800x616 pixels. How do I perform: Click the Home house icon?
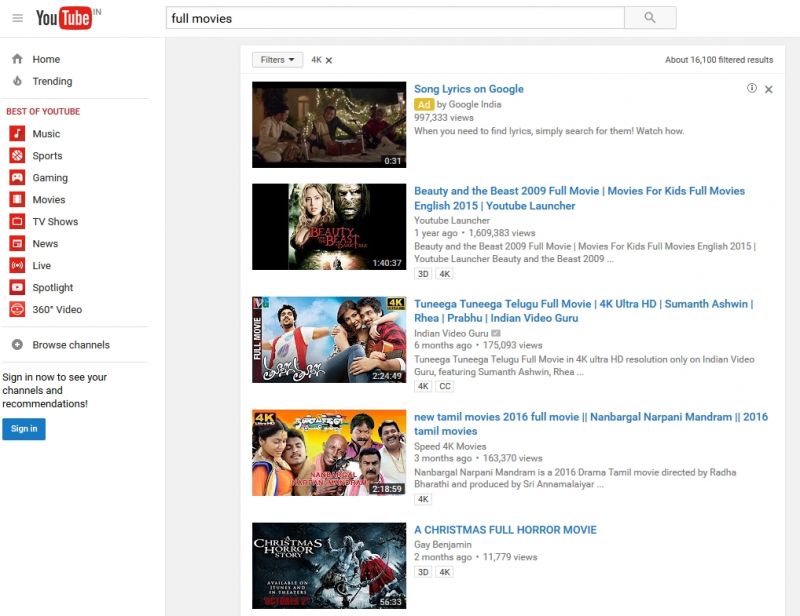(17, 59)
